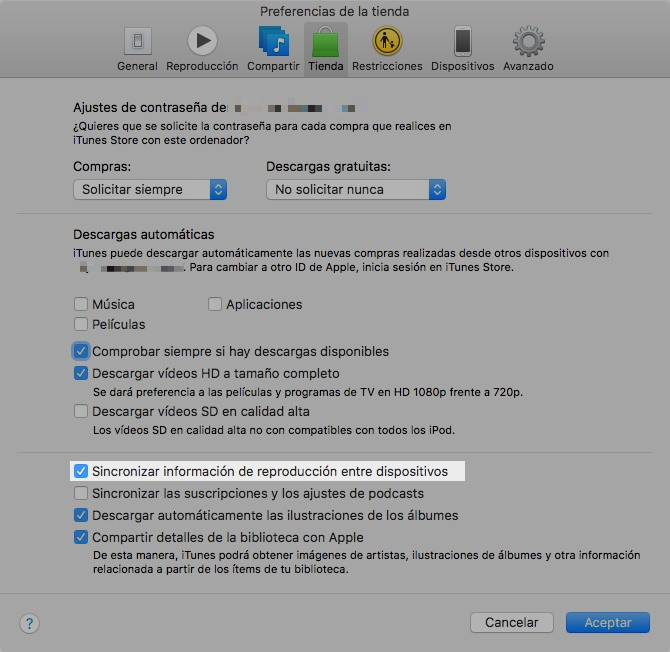This screenshot has width=670, height=652.
Task: Select the Tienda green bag icon
Action: pyautogui.click(x=326, y=41)
